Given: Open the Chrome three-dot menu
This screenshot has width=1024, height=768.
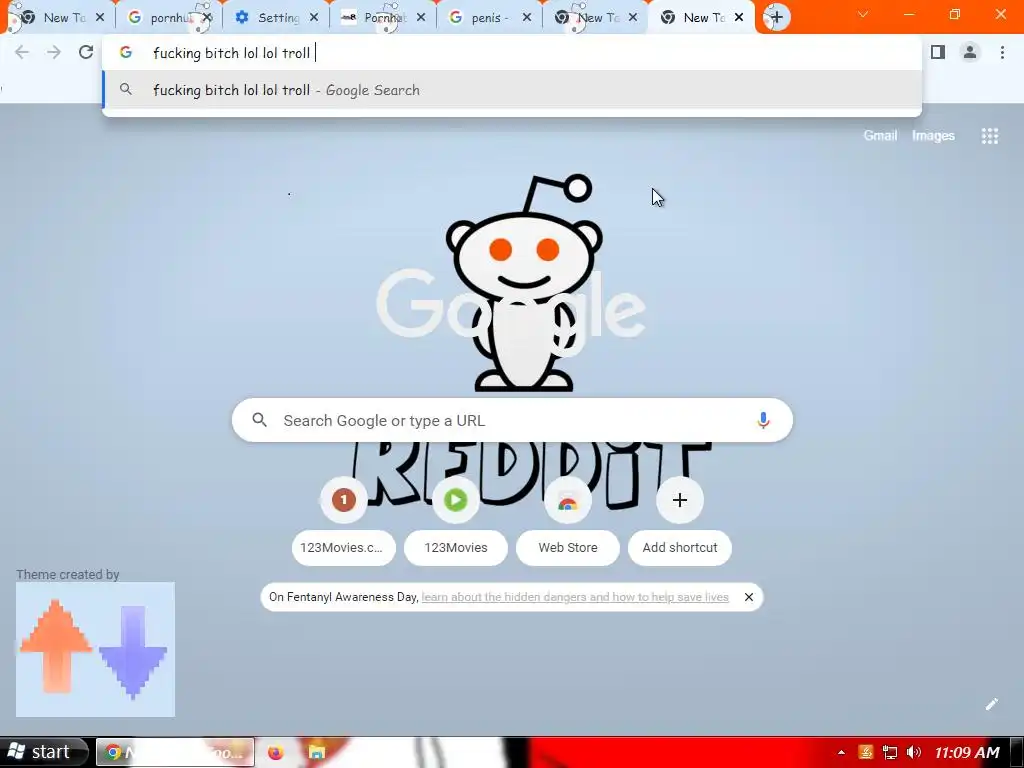Looking at the screenshot, I should (1002, 52).
